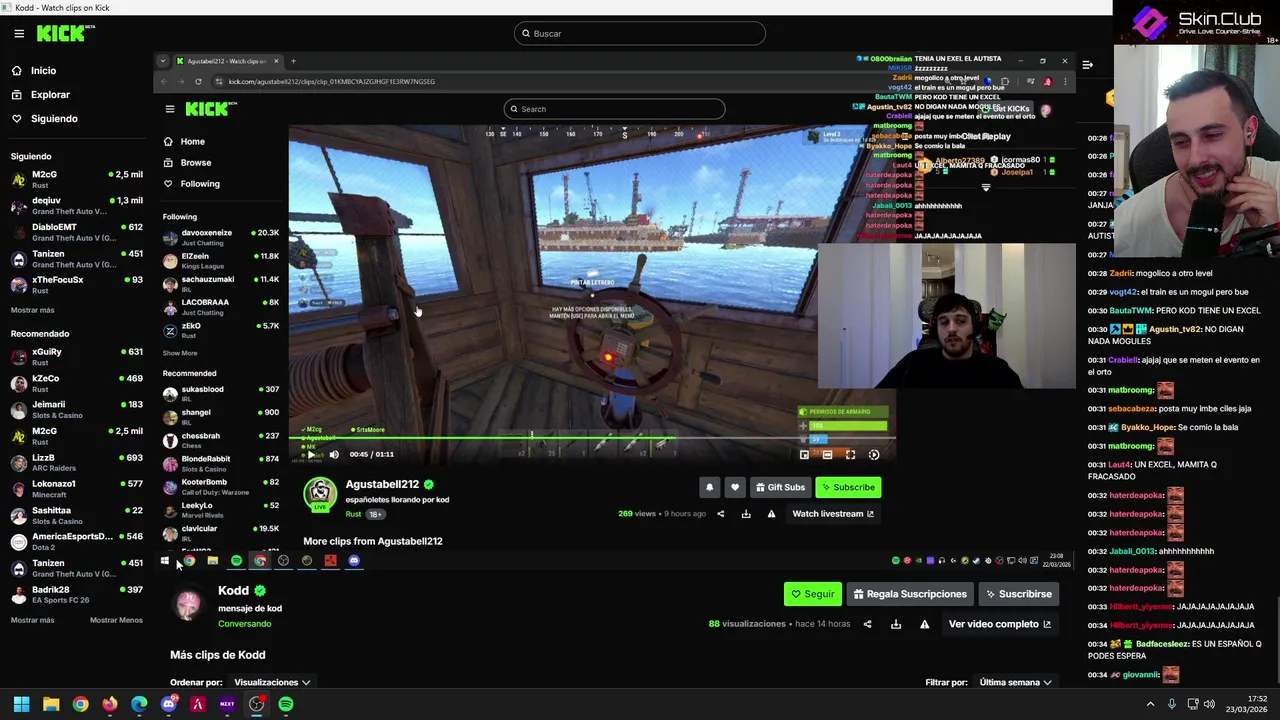Open followed channel xTheFocuSx

[75, 284]
